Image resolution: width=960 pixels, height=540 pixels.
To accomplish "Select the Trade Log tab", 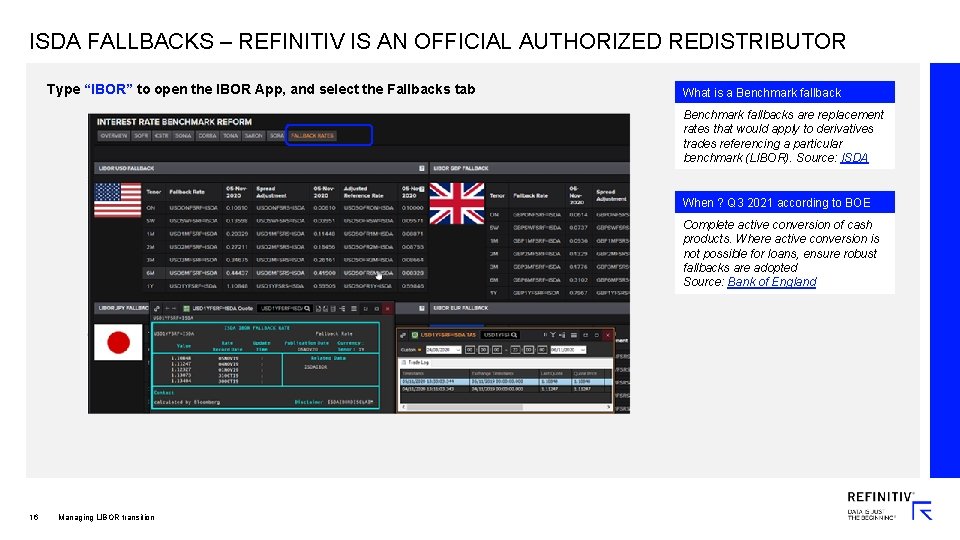I will point(418,362).
